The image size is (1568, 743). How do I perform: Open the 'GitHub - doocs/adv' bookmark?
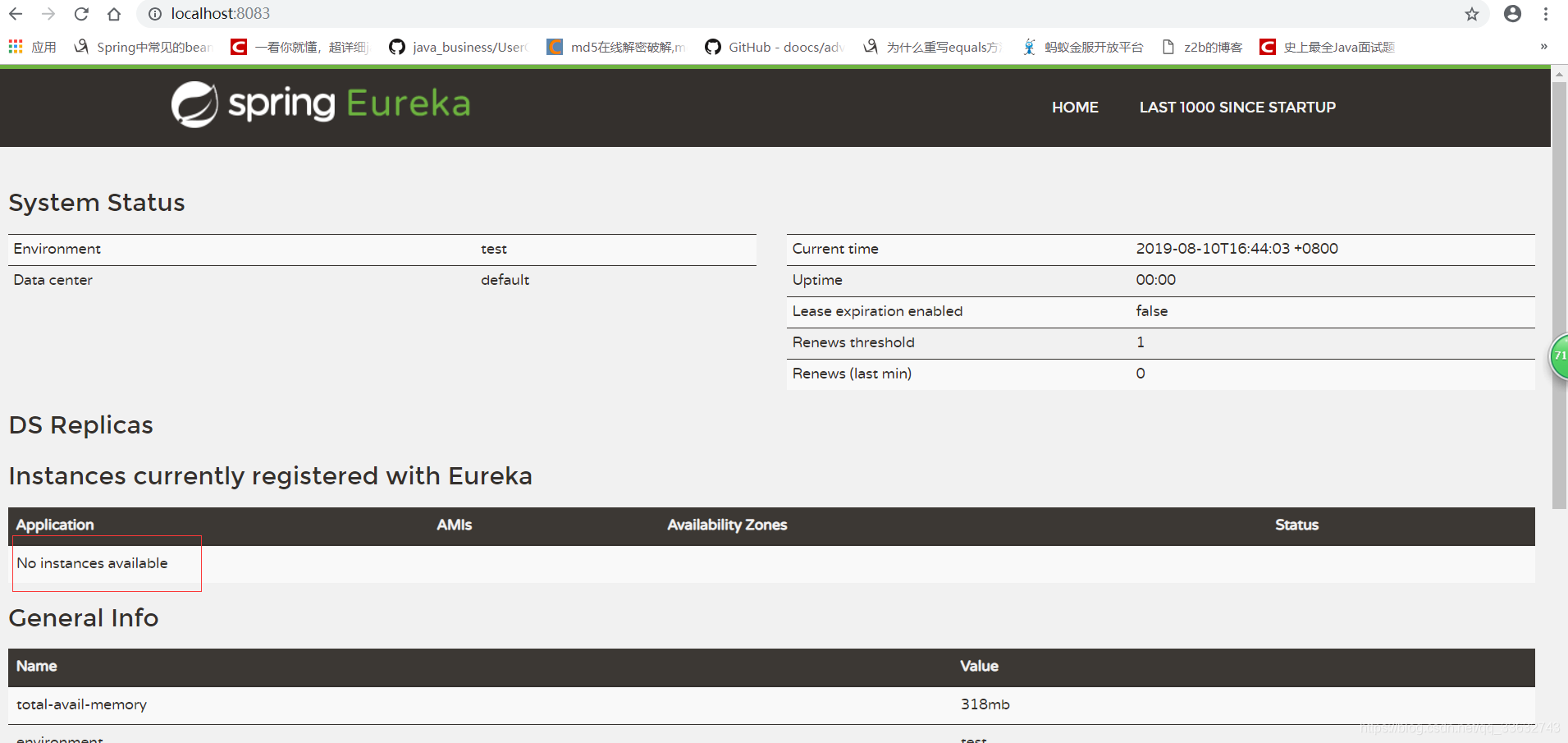pos(775,48)
